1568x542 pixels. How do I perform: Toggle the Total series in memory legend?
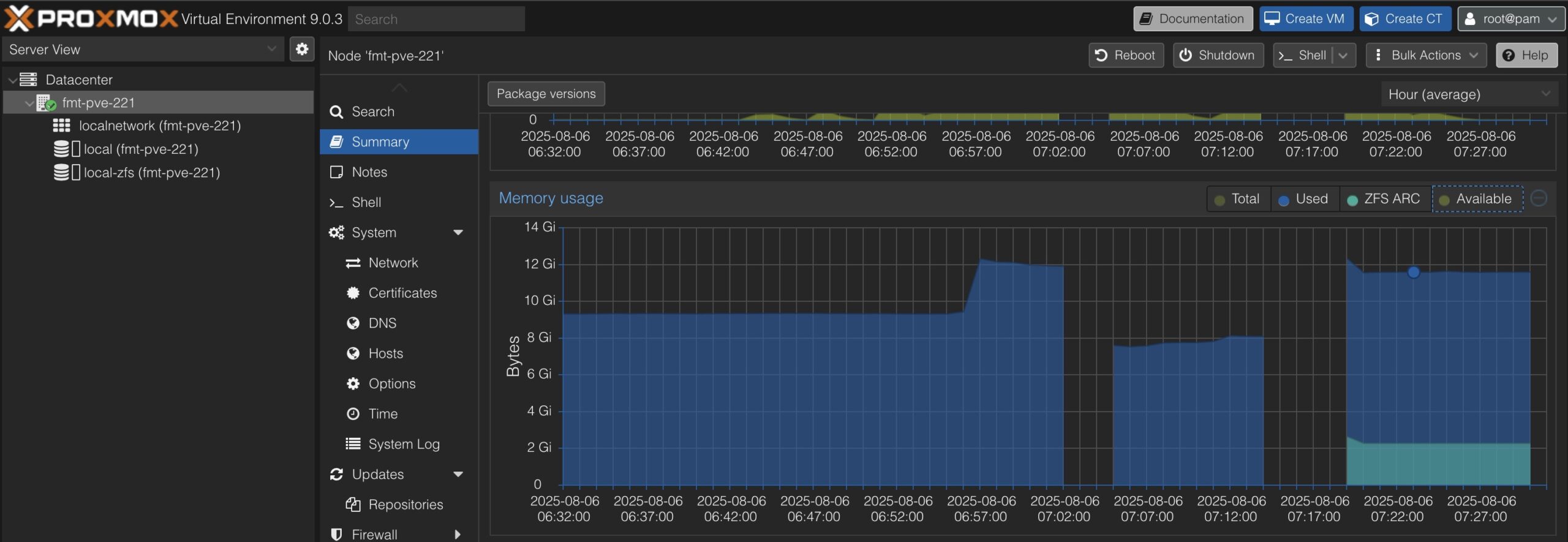pyautogui.click(x=1238, y=199)
